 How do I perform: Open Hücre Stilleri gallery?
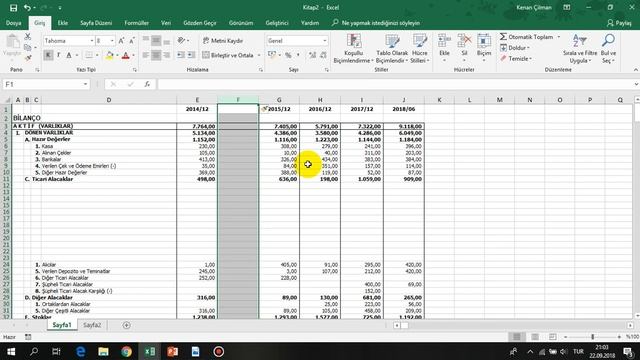(420, 48)
